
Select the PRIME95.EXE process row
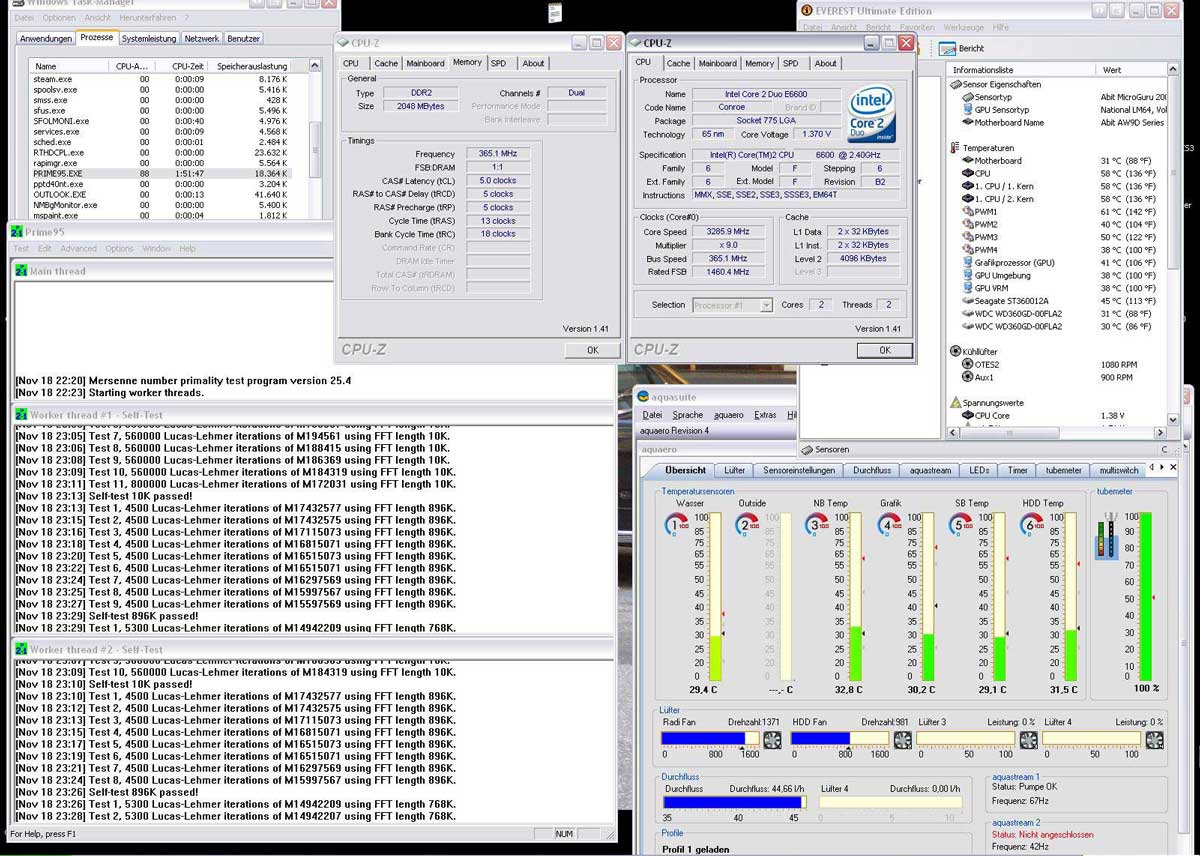click(160, 174)
